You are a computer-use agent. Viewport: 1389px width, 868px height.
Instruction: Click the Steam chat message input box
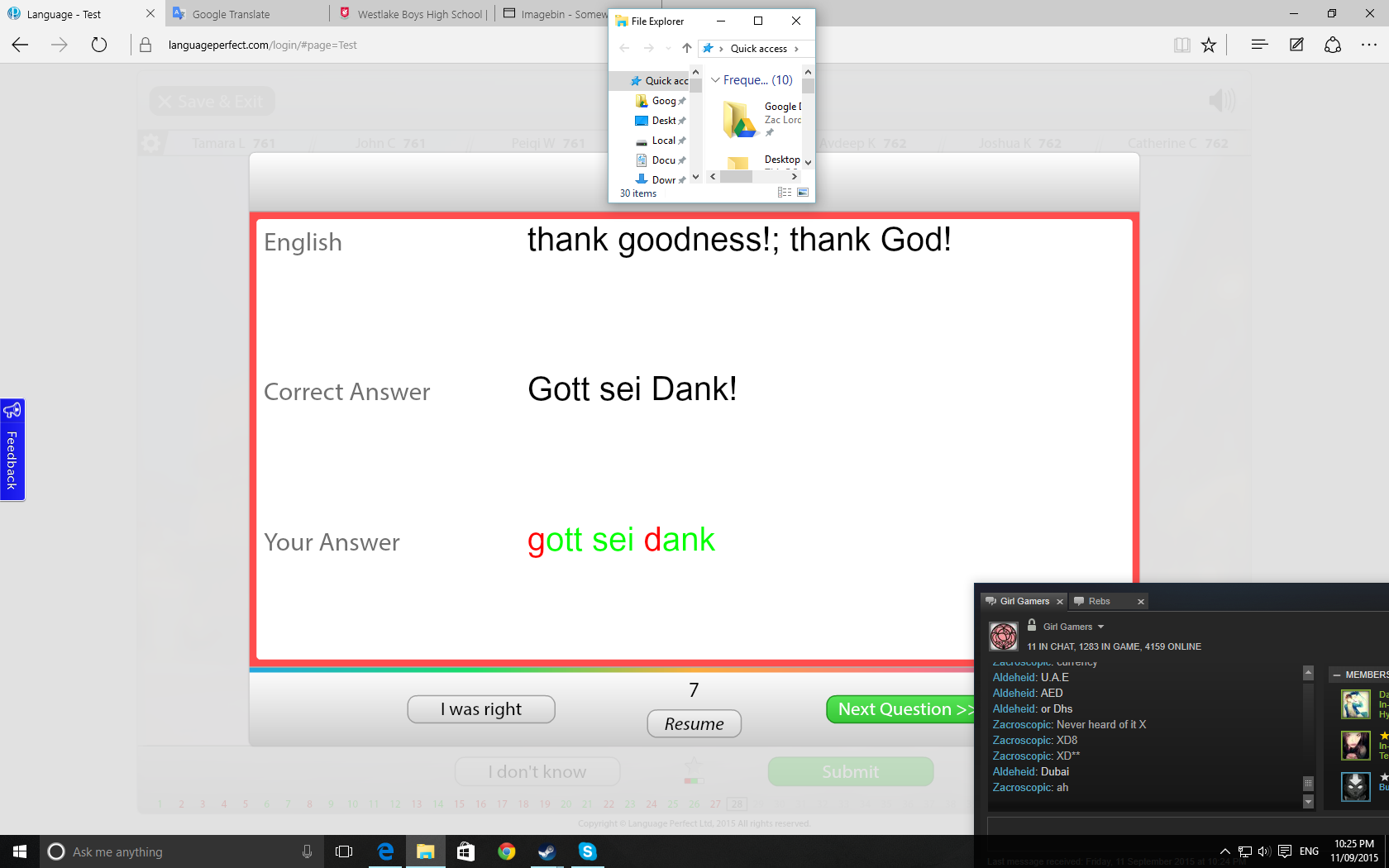coord(1188,831)
